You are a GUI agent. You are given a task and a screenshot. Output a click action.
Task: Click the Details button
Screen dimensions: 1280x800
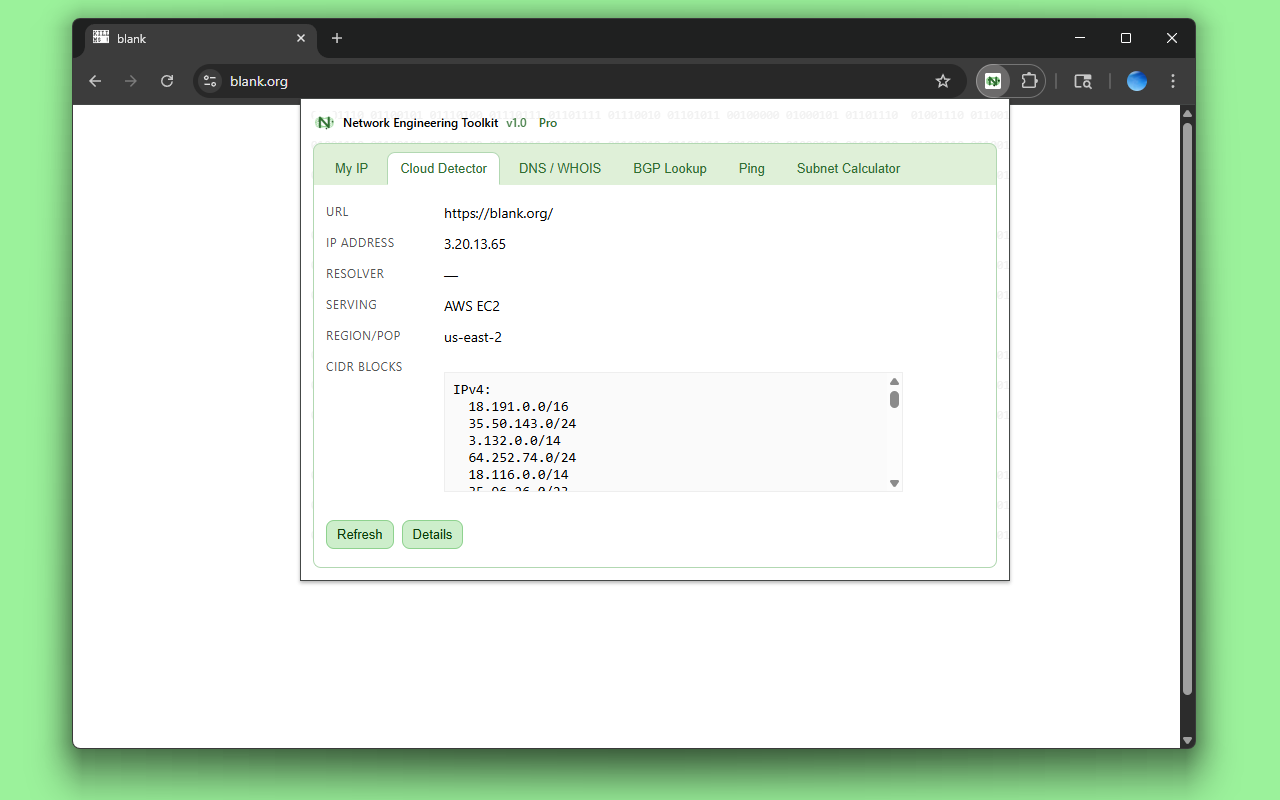(432, 534)
